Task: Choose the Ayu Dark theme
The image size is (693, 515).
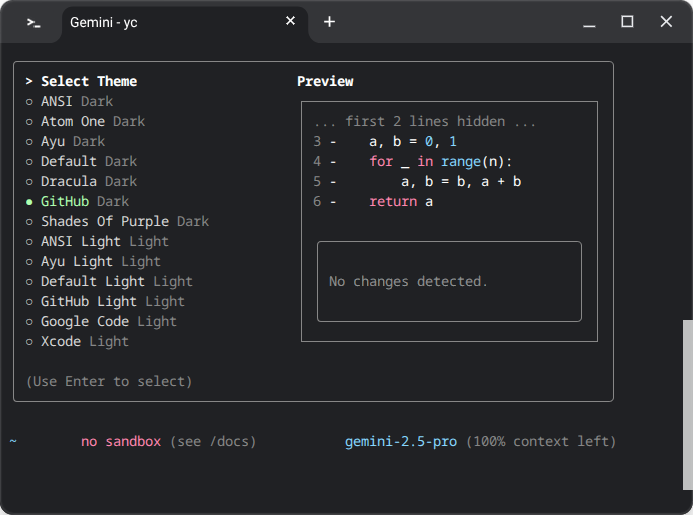Action: coord(65,141)
